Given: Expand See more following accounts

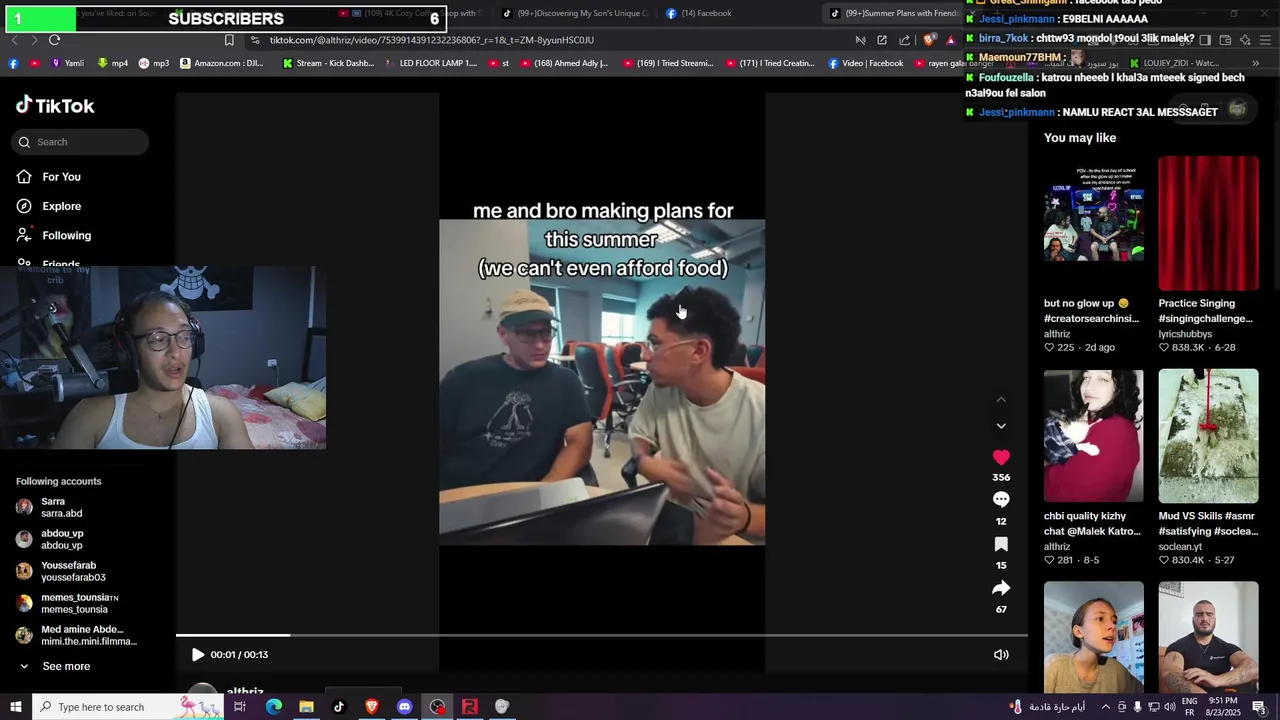Looking at the screenshot, I should point(55,666).
